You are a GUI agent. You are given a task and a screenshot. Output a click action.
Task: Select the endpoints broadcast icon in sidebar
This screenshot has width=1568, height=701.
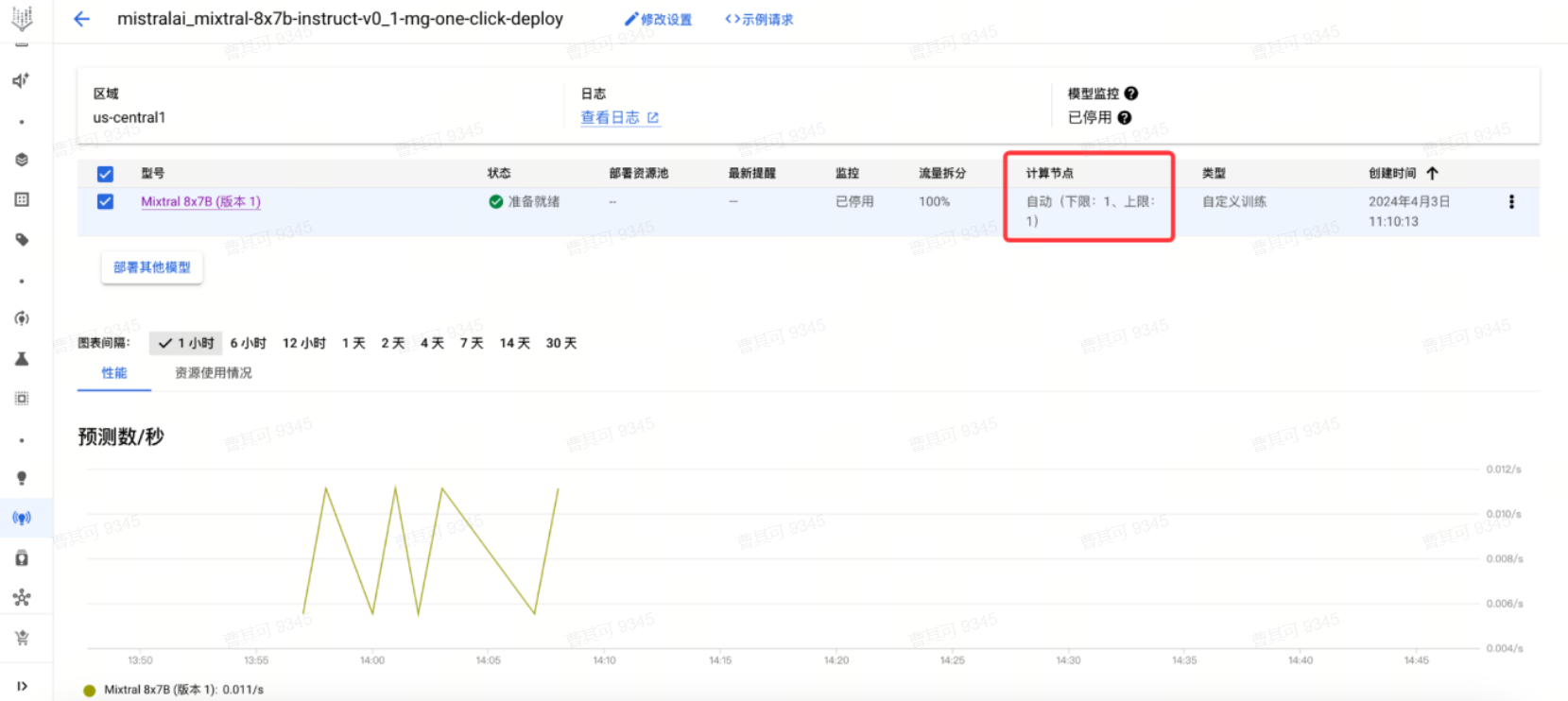click(22, 518)
